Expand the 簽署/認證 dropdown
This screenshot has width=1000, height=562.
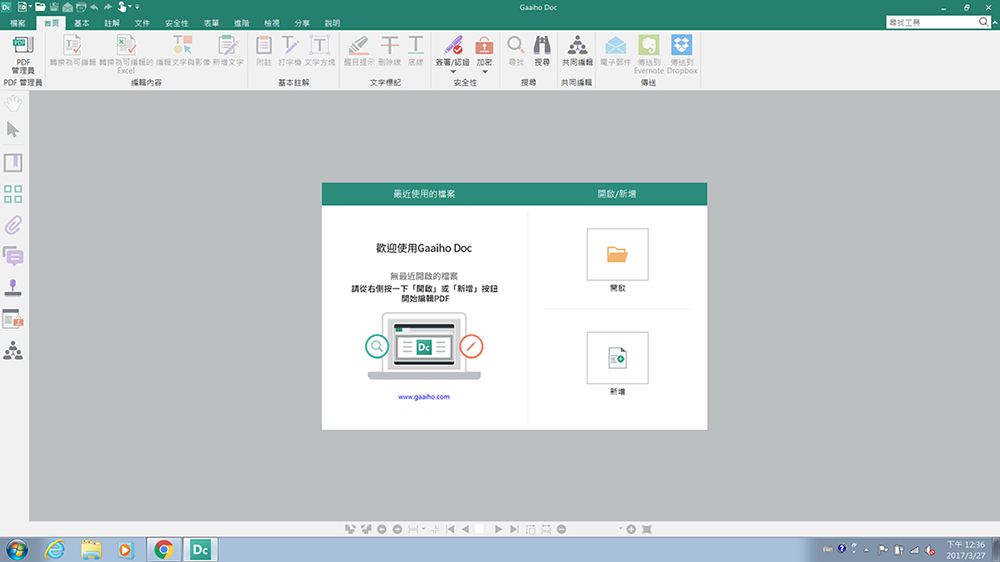pos(453,72)
